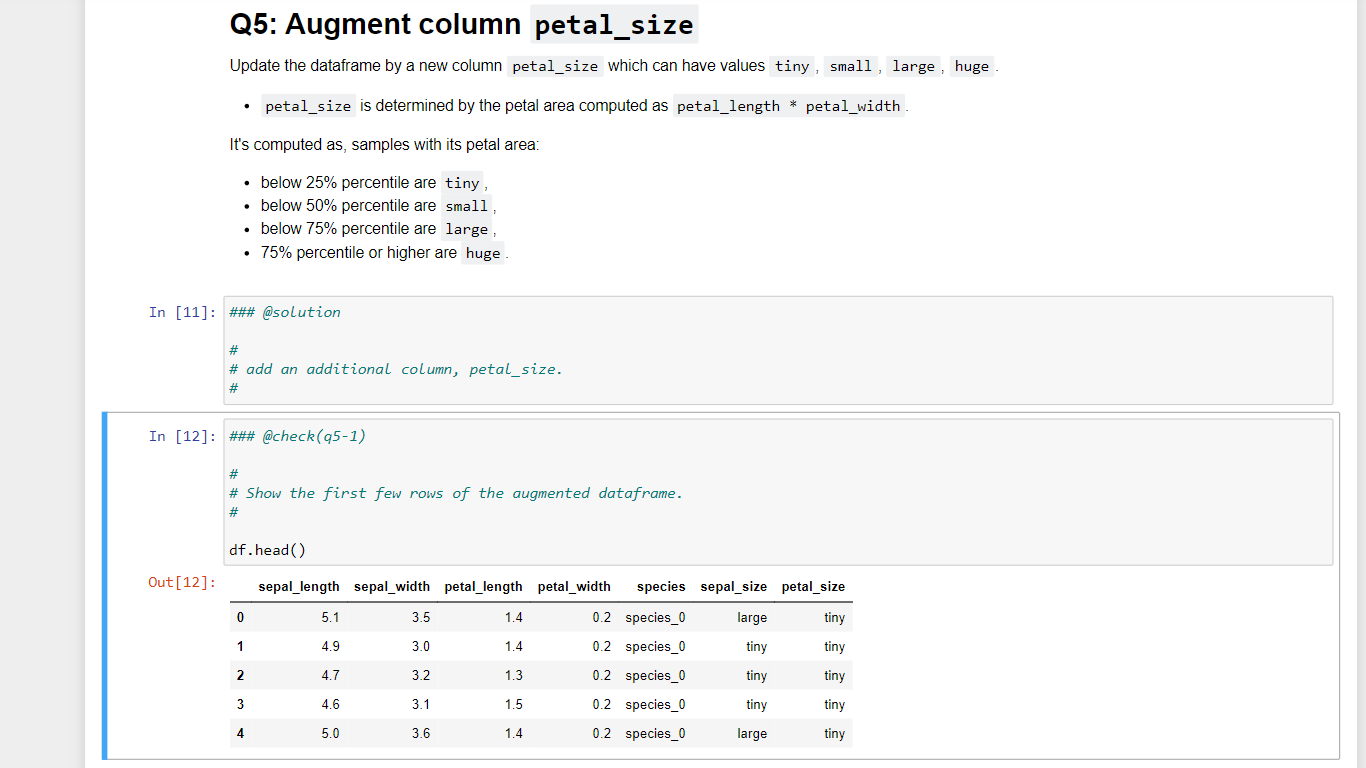Click the huge inline code label
This screenshot has height=768, width=1366.
(x=971, y=66)
